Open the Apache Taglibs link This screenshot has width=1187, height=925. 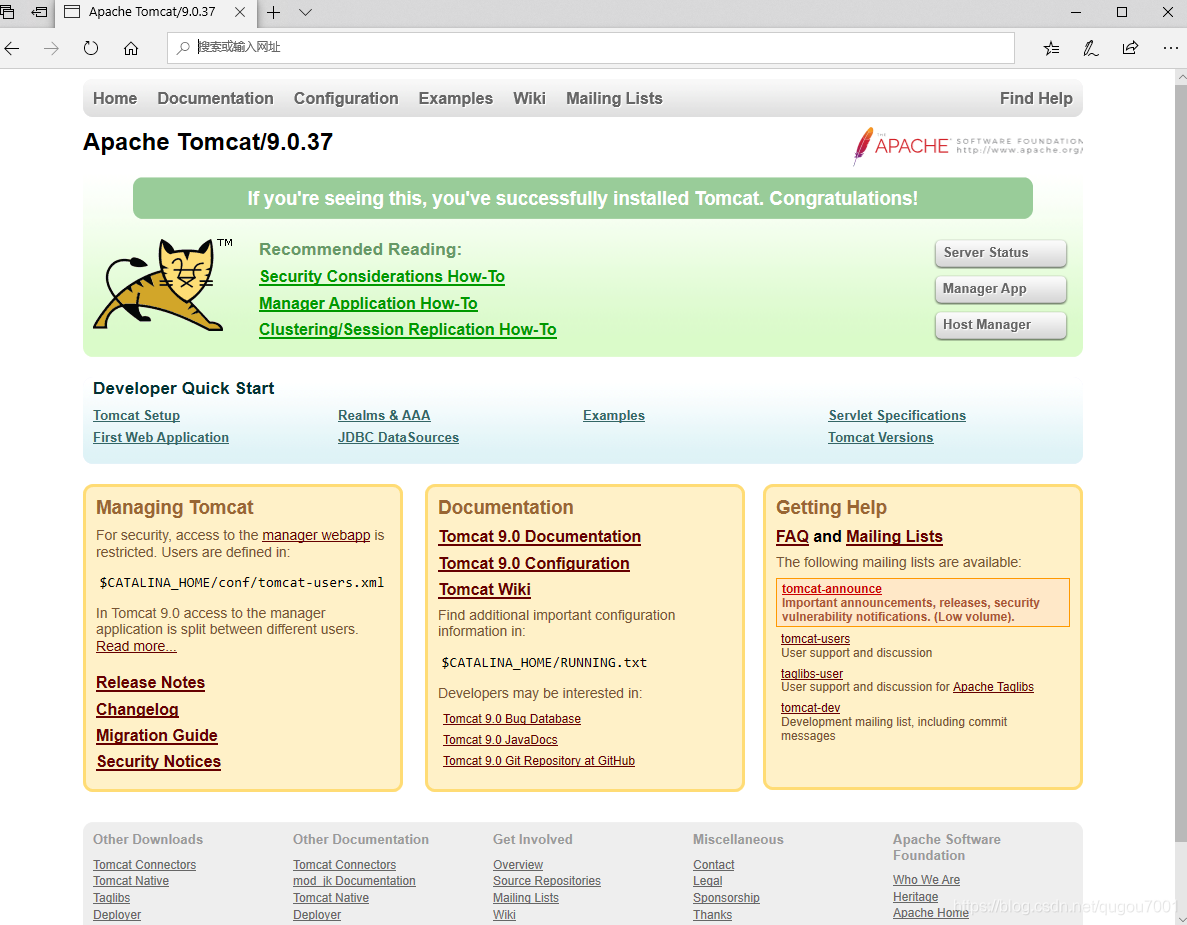[993, 687]
